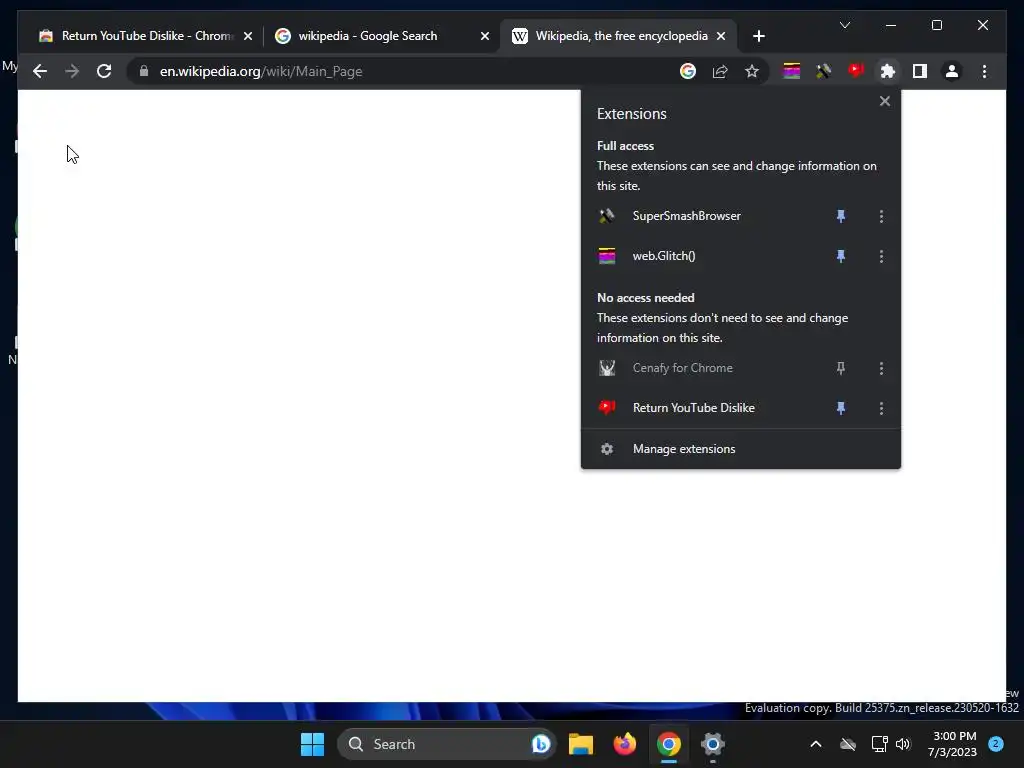Launch Firefox from the taskbar

(625, 744)
